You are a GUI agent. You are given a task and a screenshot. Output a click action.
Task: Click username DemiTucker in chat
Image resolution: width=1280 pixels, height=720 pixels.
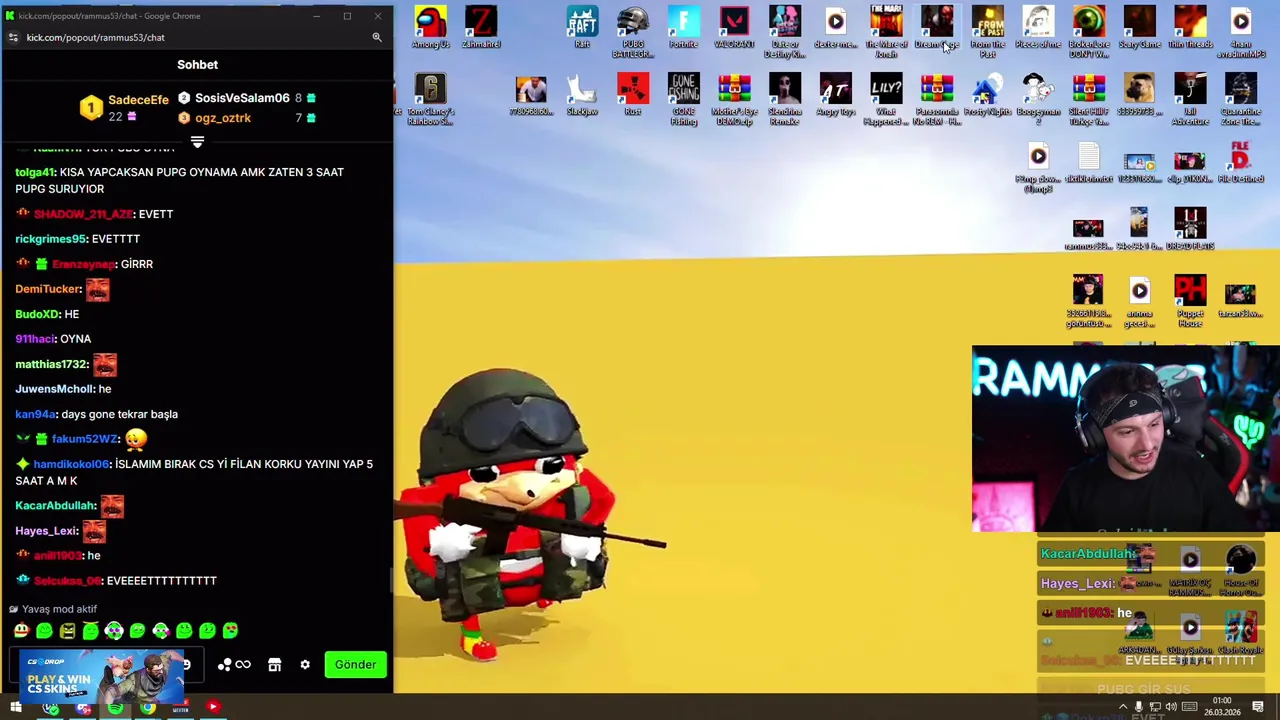pos(48,289)
